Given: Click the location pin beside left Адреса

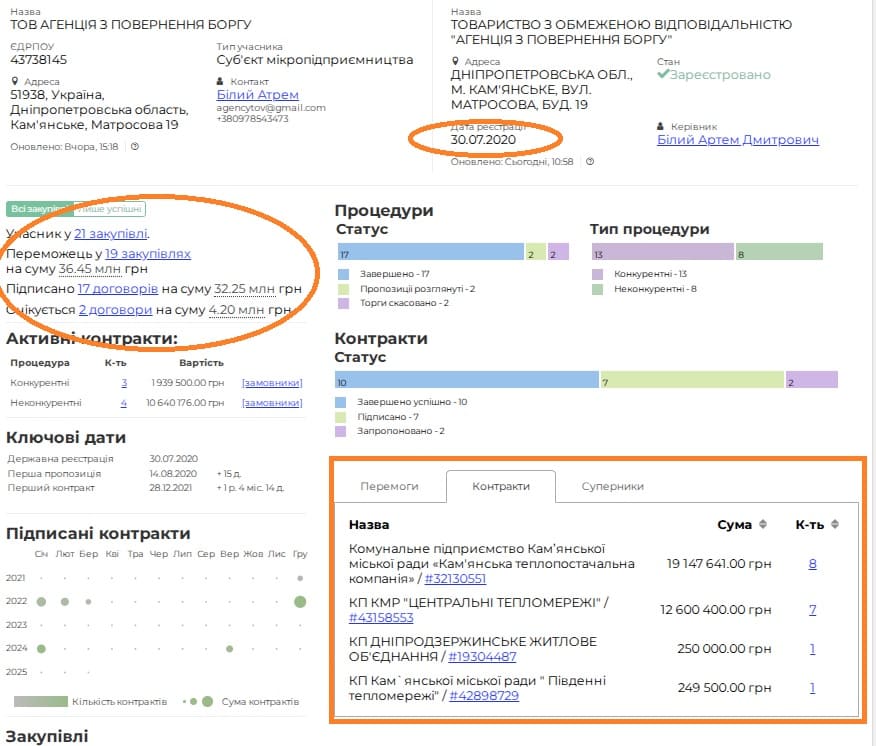Looking at the screenshot, I should [15, 81].
